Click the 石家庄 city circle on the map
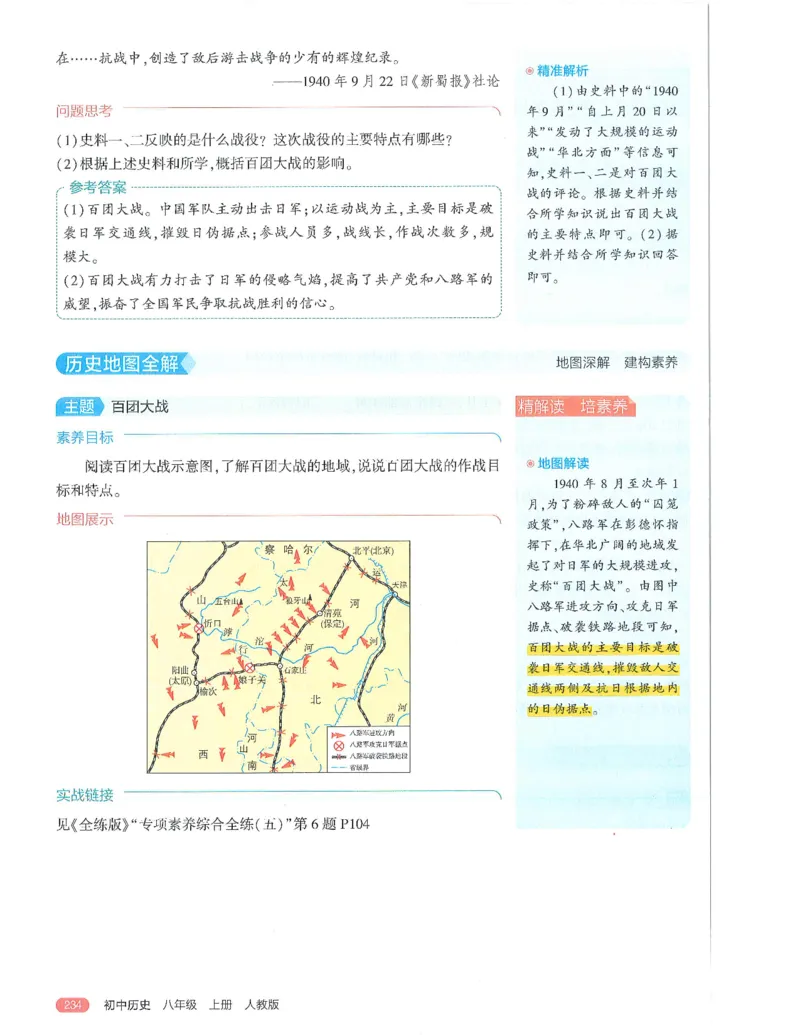 coord(280,666)
